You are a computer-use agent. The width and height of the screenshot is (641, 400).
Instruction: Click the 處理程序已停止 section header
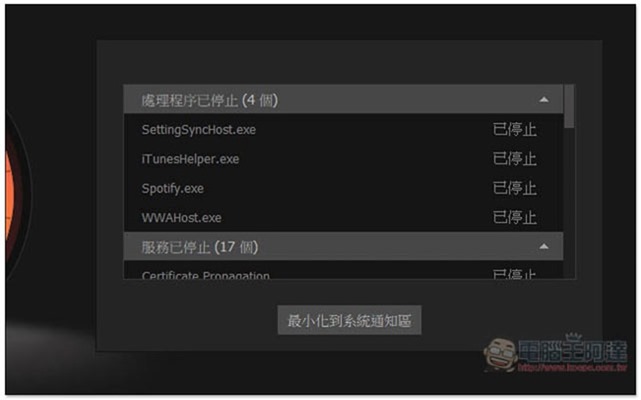(x=343, y=99)
